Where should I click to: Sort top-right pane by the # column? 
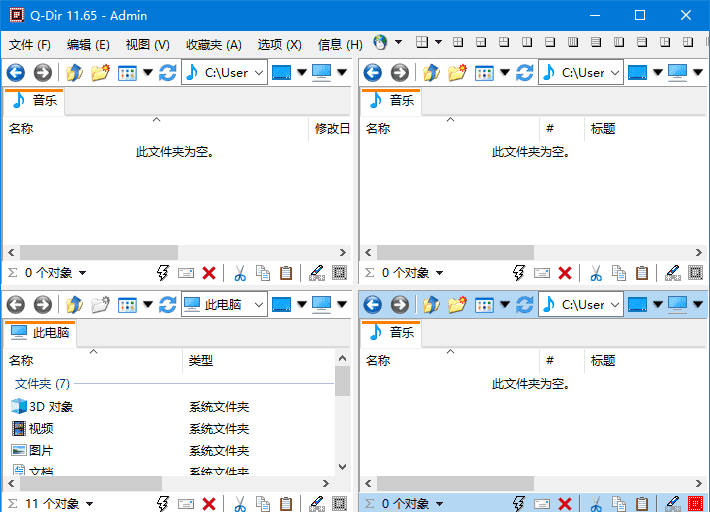tap(562, 129)
